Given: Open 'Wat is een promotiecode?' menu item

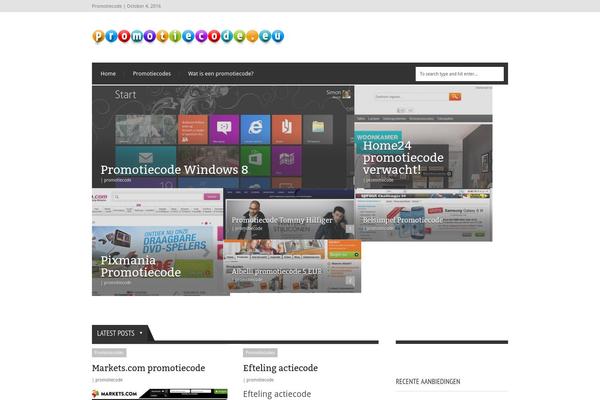Looking at the screenshot, I should (x=220, y=73).
